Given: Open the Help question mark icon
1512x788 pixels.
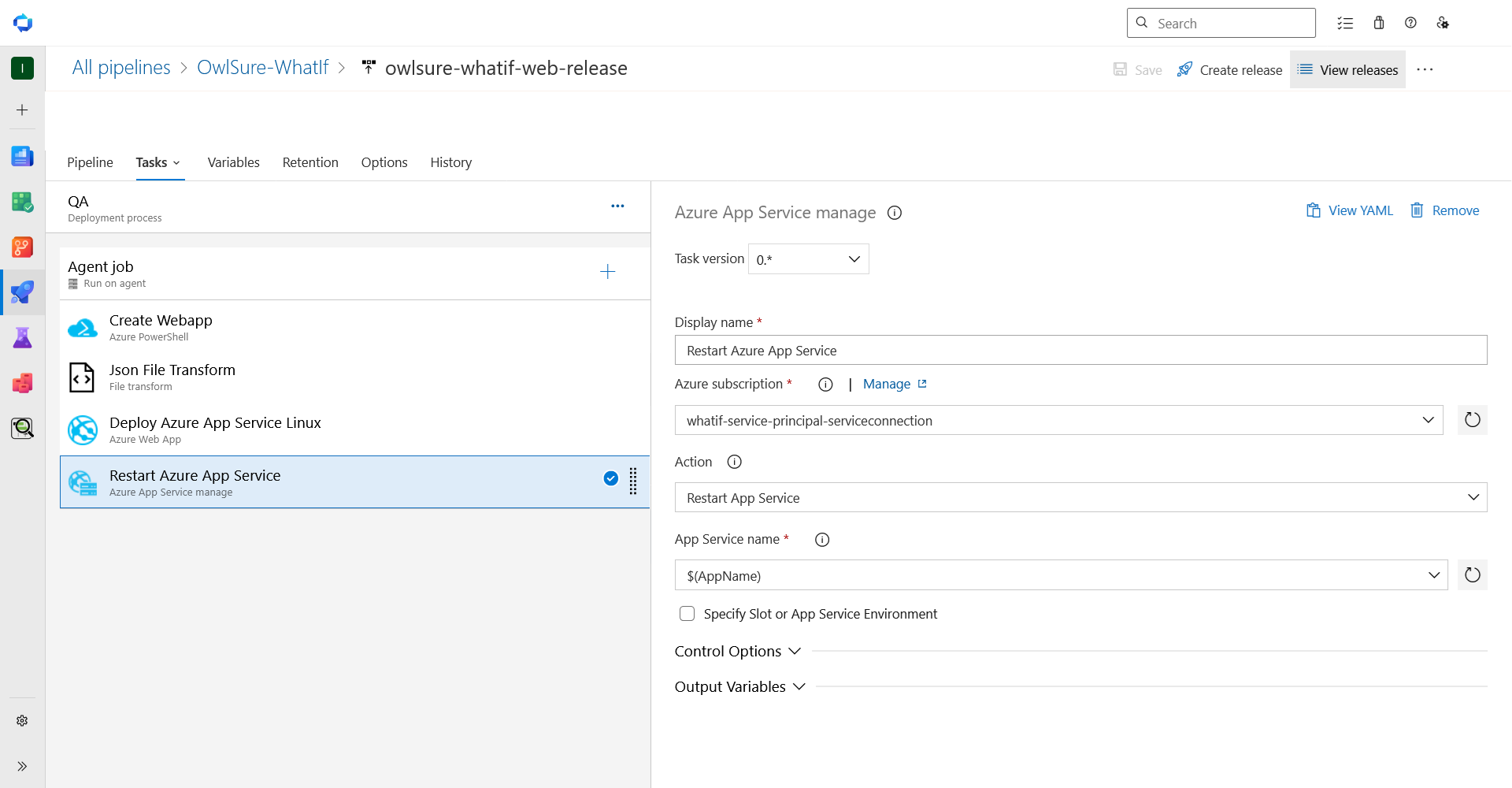Looking at the screenshot, I should (1410, 23).
